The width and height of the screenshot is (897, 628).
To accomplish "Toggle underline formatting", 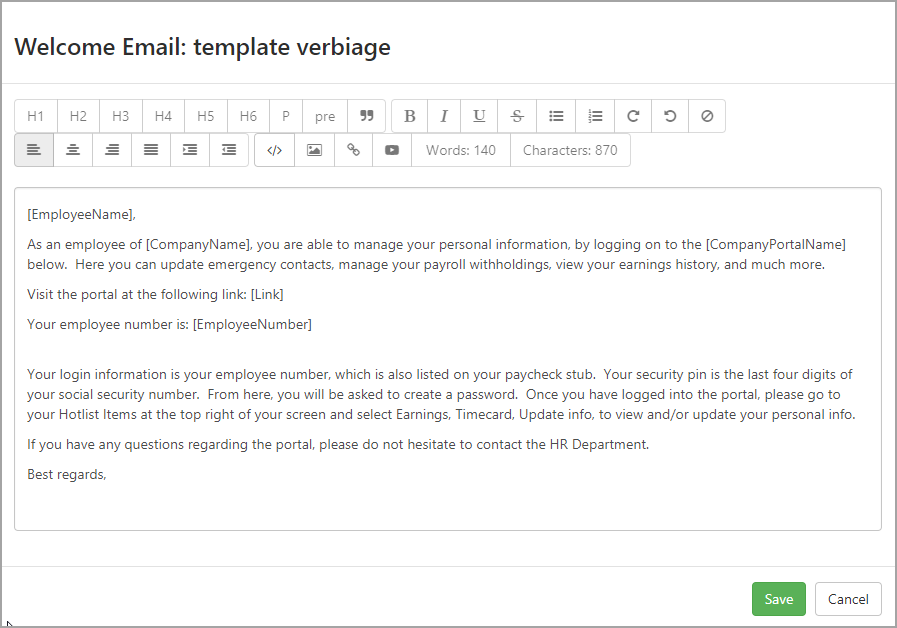I will (x=479, y=116).
